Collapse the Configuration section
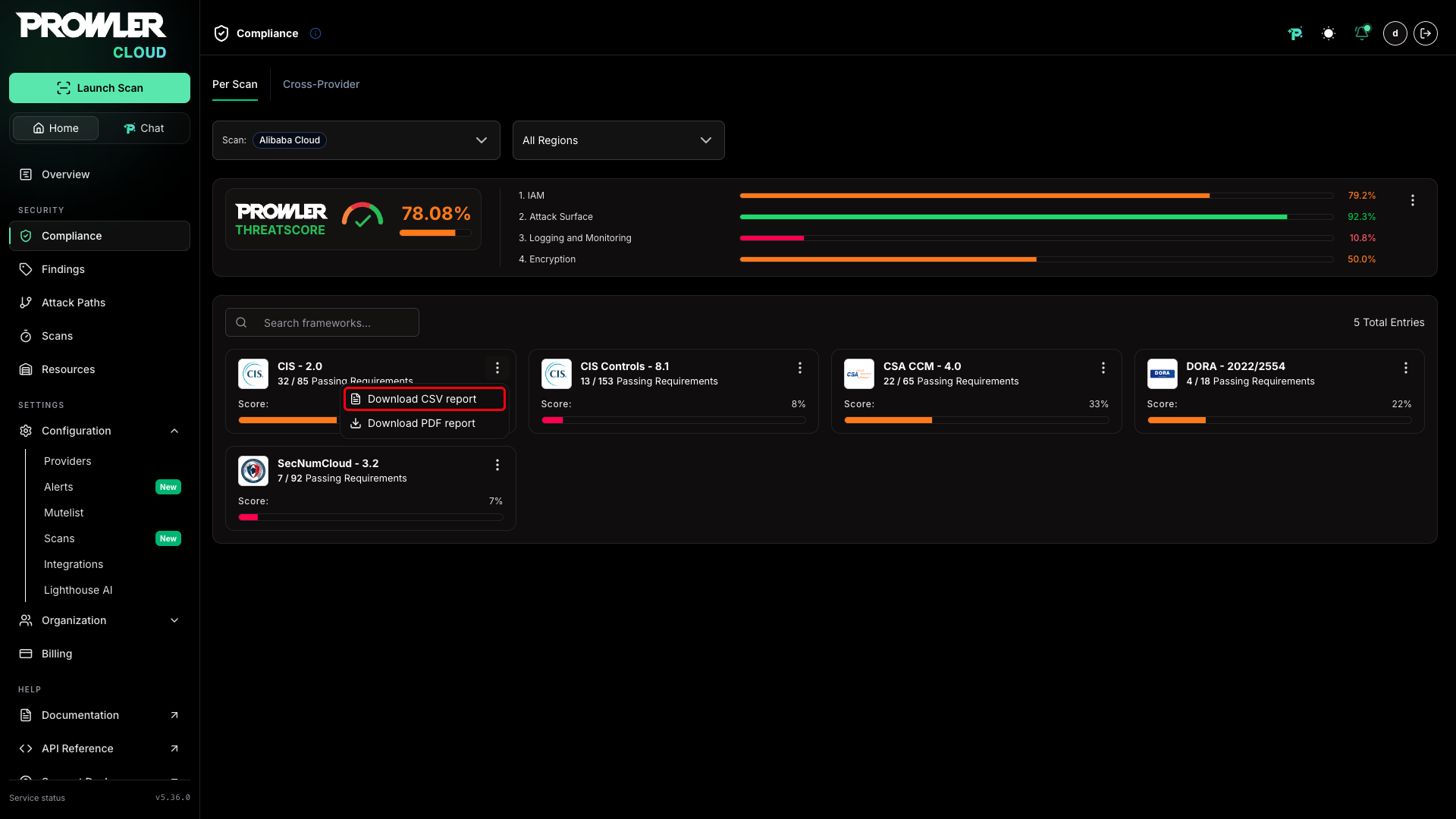Viewport: 1456px width, 819px height. click(99, 431)
